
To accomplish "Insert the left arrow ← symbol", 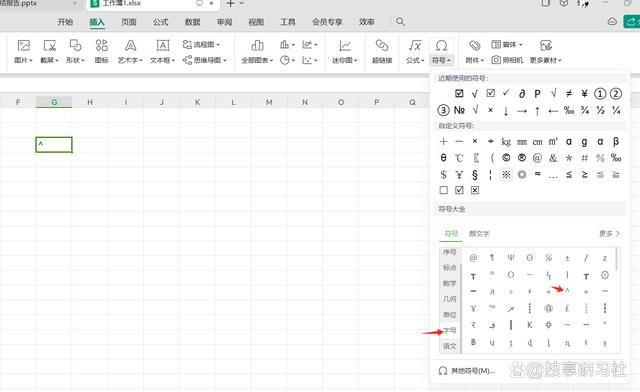I will pyautogui.click(x=553, y=110).
